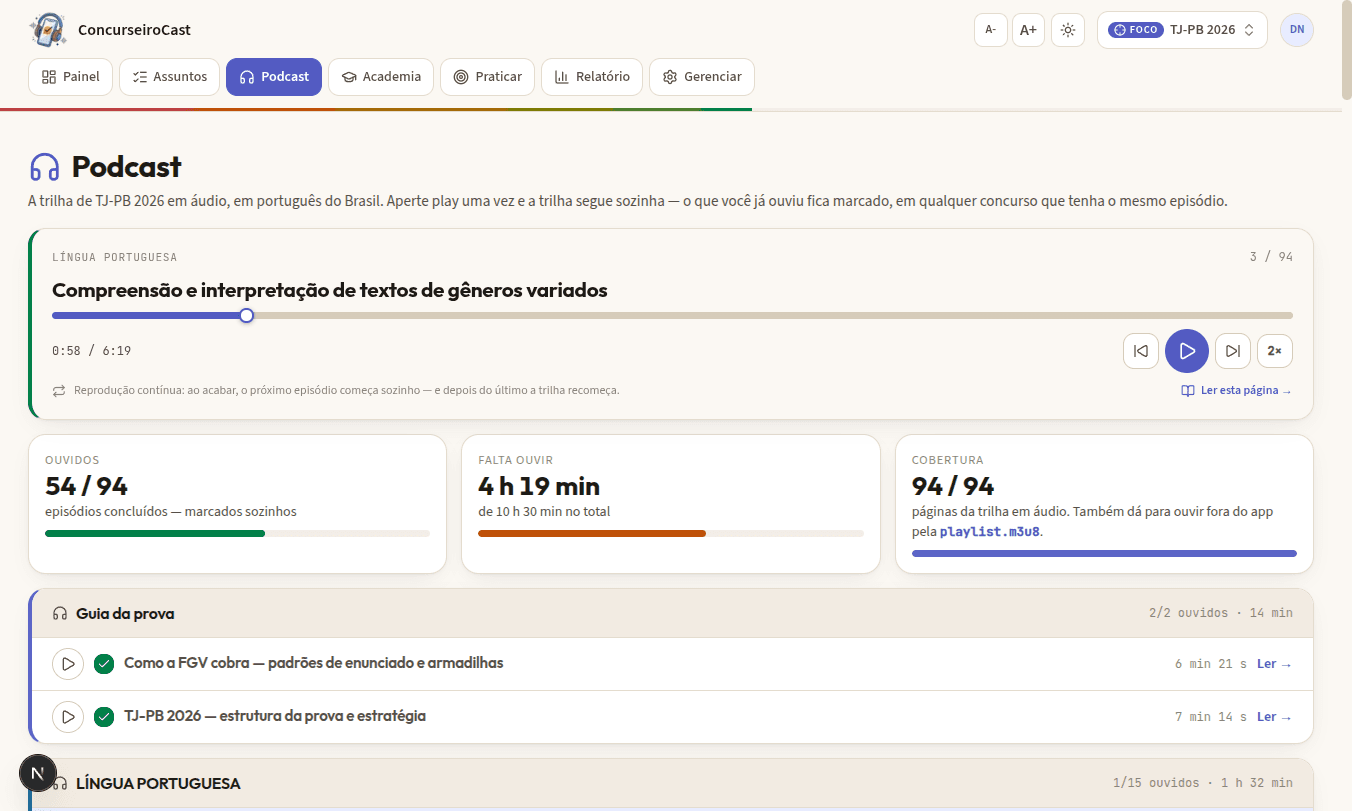Viewport: 1352px width, 811px height.
Task: Switch to the Praticar tab
Action: [x=488, y=77]
